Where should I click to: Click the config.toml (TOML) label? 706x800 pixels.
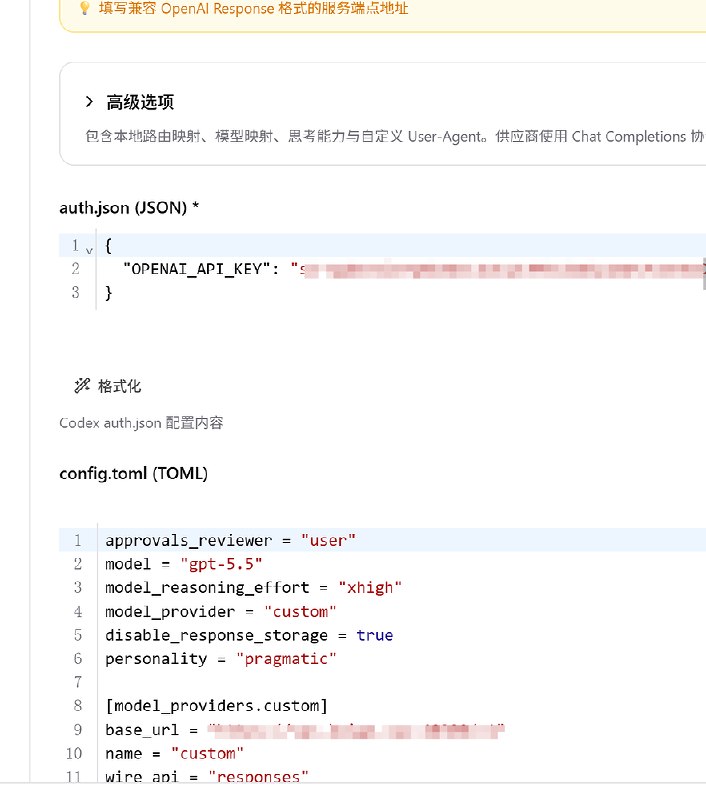(x=134, y=473)
